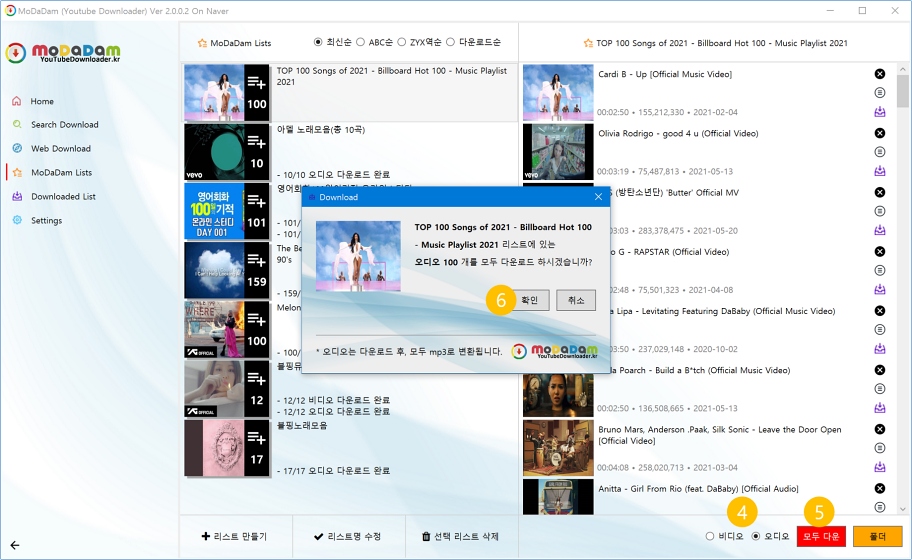The width and height of the screenshot is (912, 560).
Task: Open Web Download in sidebar
Action: coord(61,148)
